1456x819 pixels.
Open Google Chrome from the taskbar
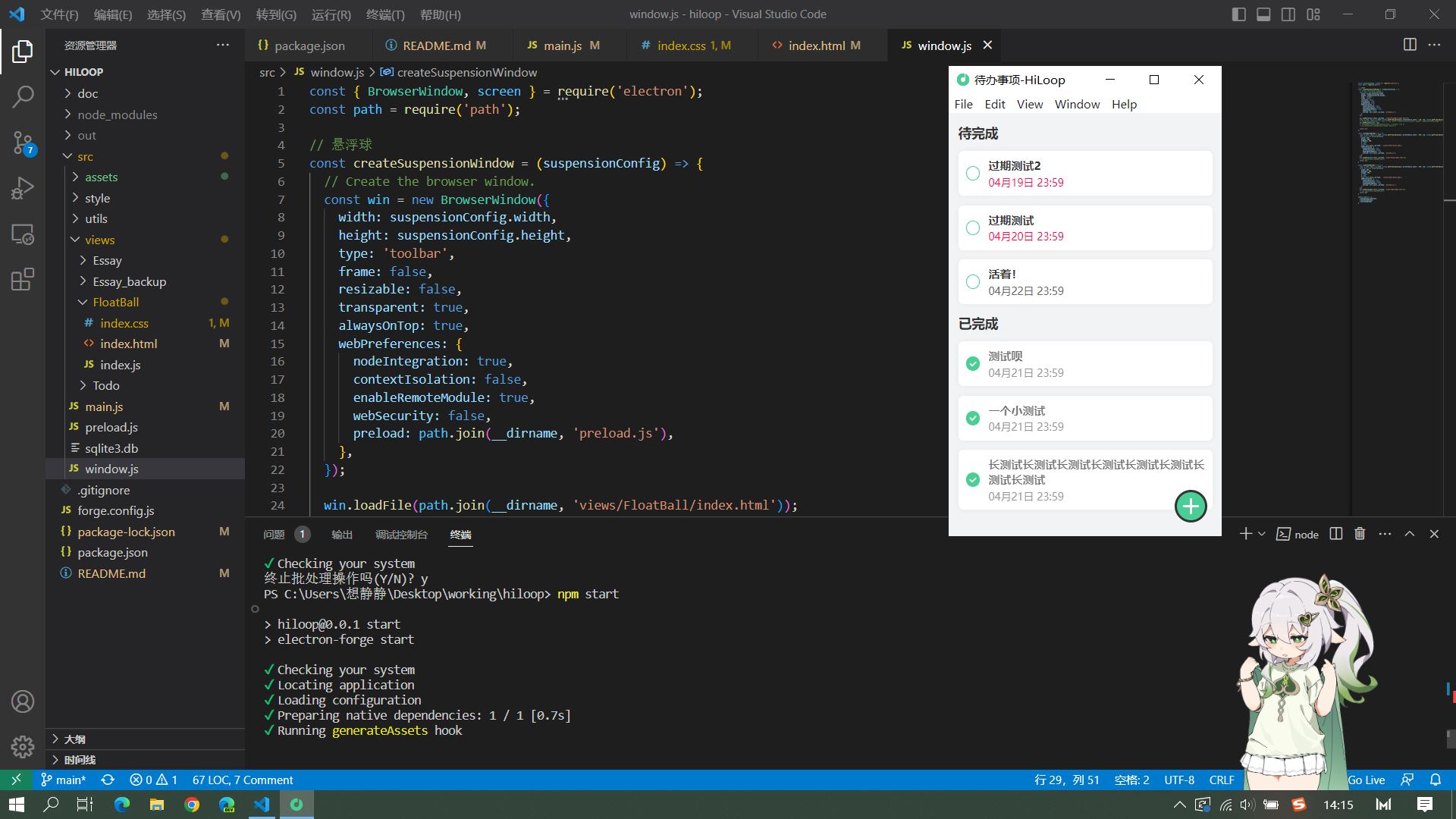(192, 805)
